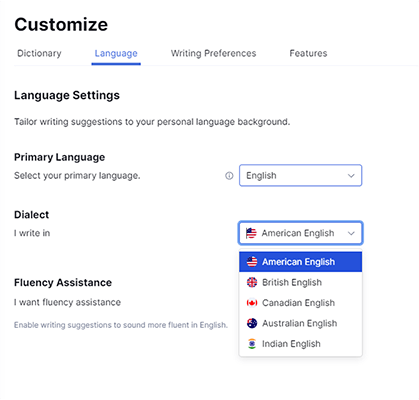419x400 pixels.
Task: Collapse the Dialect dropdown via its chevron
Action: (351, 233)
